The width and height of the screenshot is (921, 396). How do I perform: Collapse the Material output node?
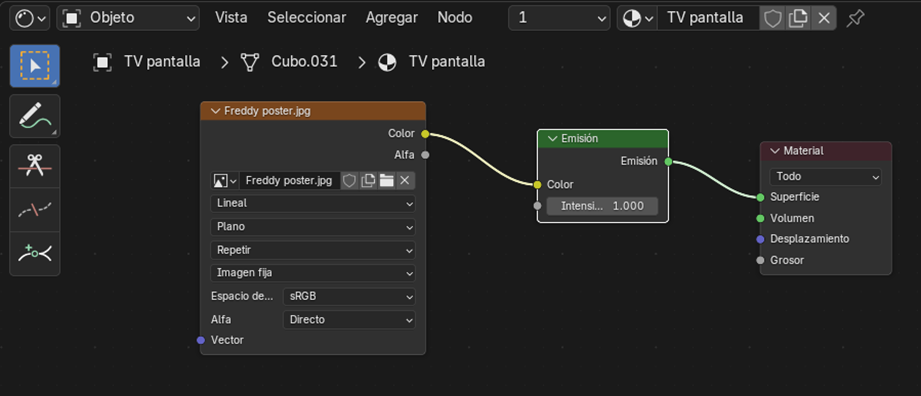(774, 151)
